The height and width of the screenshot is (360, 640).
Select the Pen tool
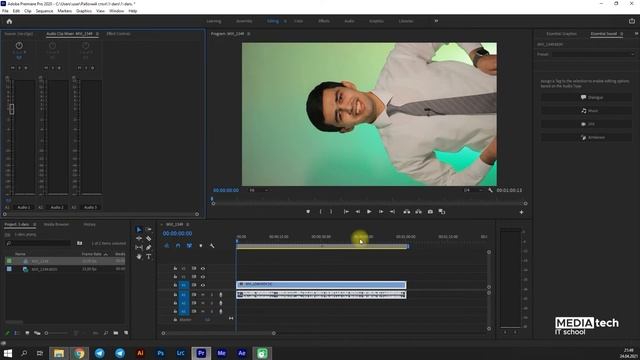pos(149,247)
